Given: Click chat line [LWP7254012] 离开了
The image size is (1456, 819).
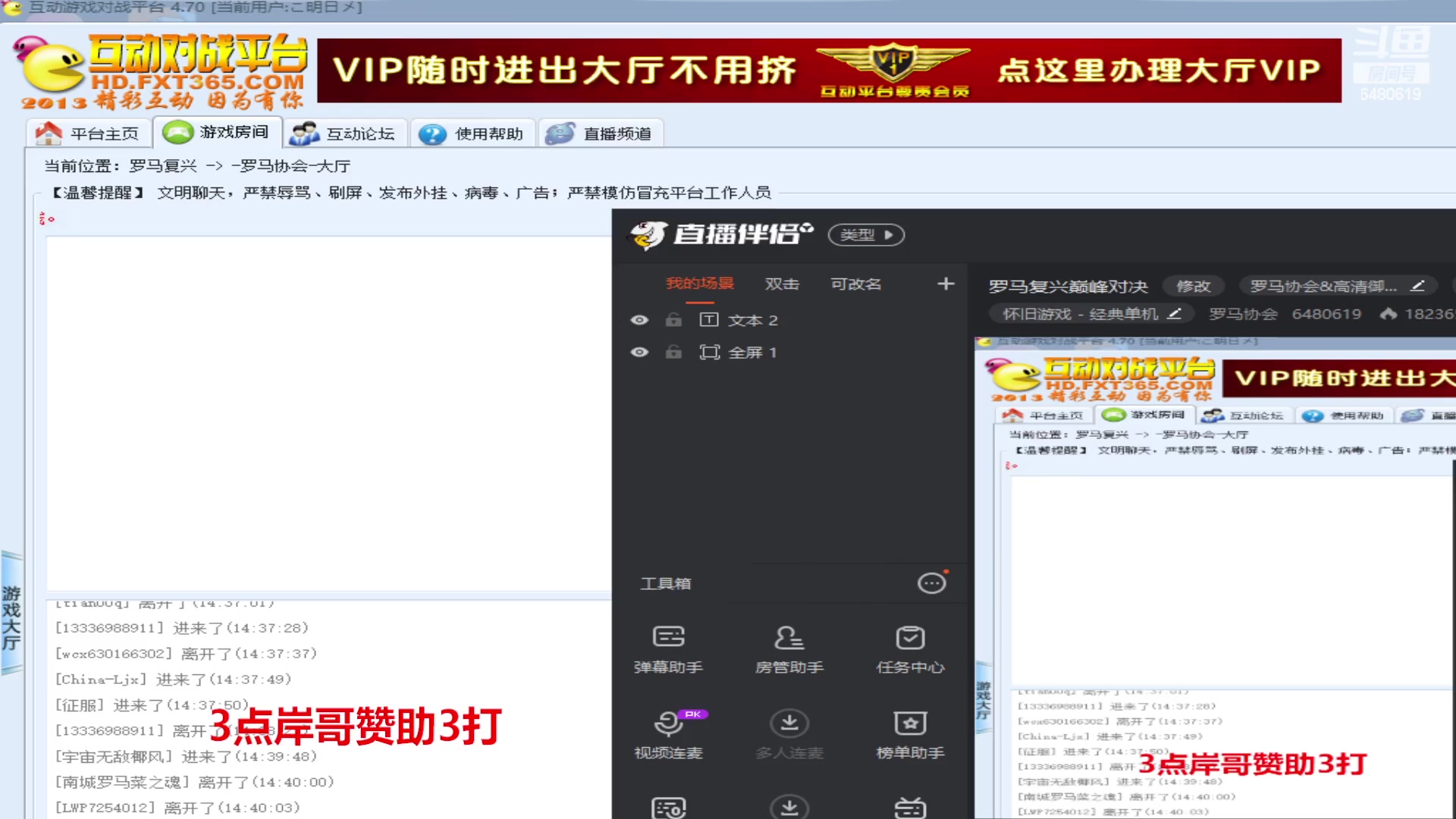Looking at the screenshot, I should 177,808.
